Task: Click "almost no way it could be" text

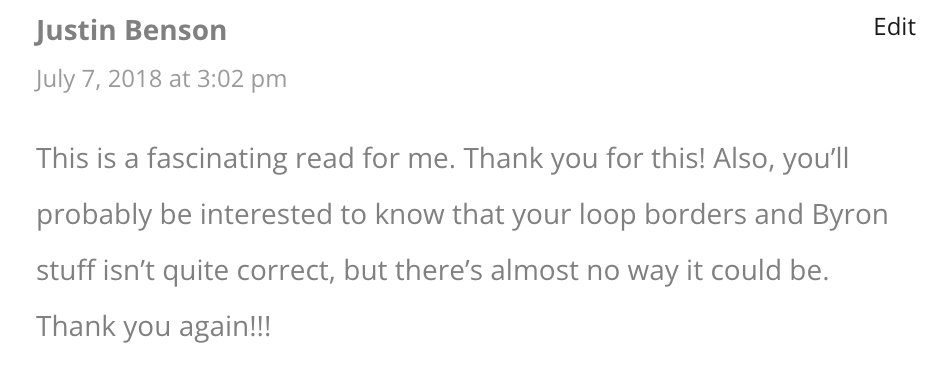Action: pyautogui.click(x=659, y=271)
